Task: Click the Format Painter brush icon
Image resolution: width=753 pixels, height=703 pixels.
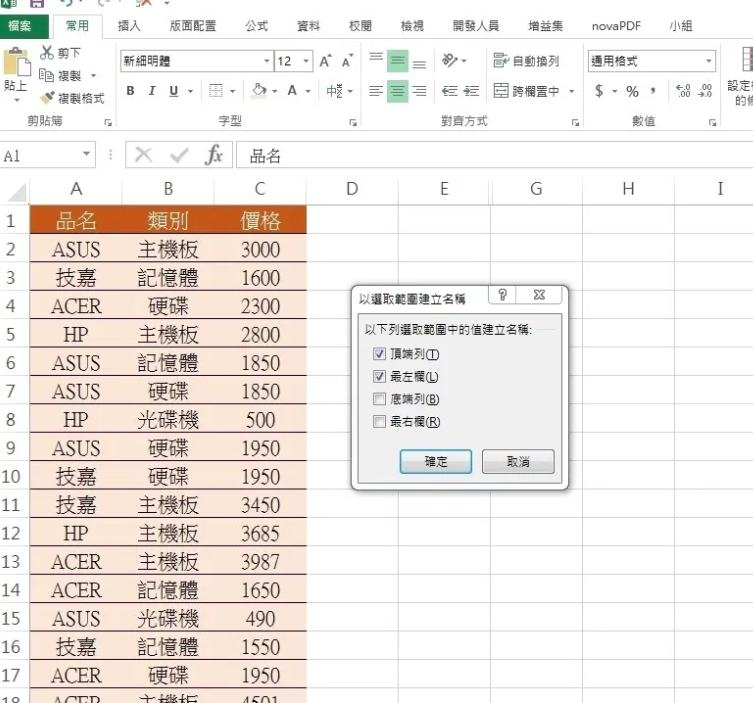Action: [47, 98]
